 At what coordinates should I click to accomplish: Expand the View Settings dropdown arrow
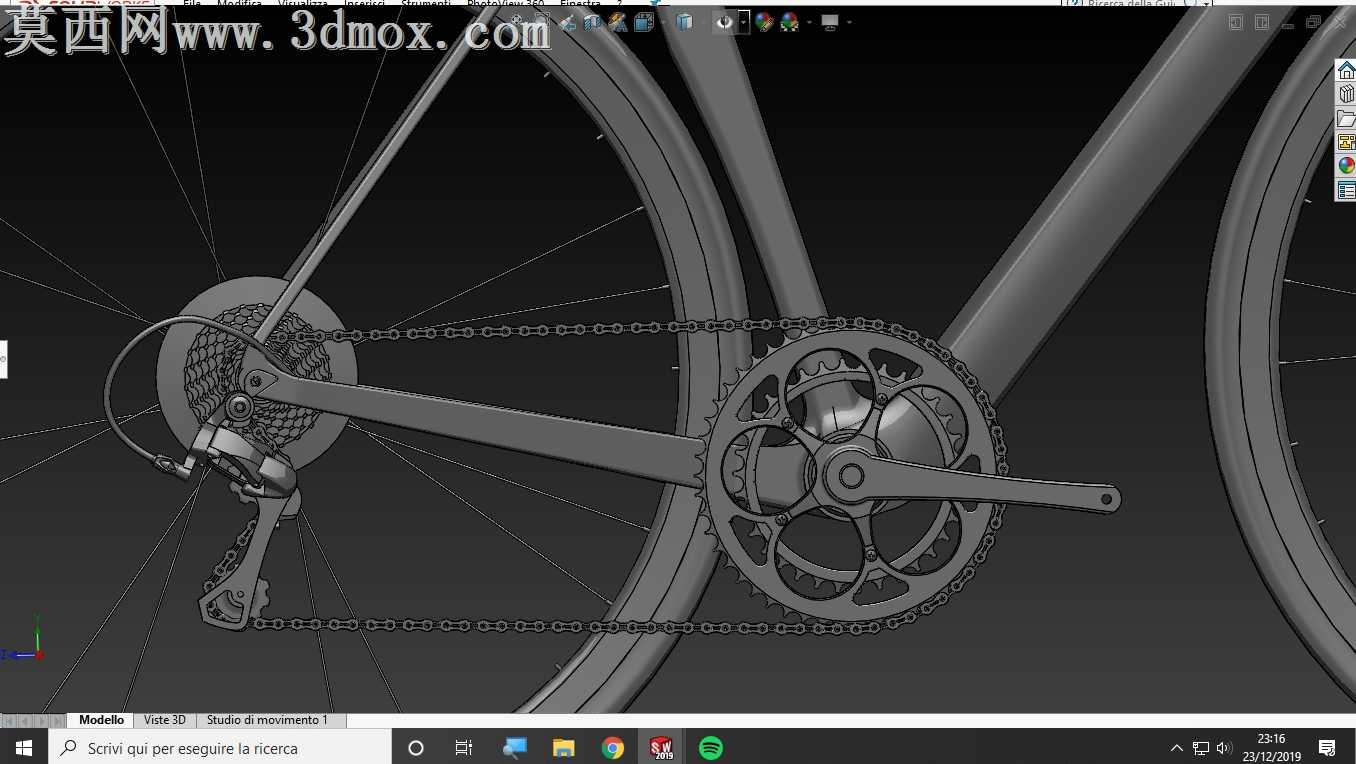[x=849, y=22]
